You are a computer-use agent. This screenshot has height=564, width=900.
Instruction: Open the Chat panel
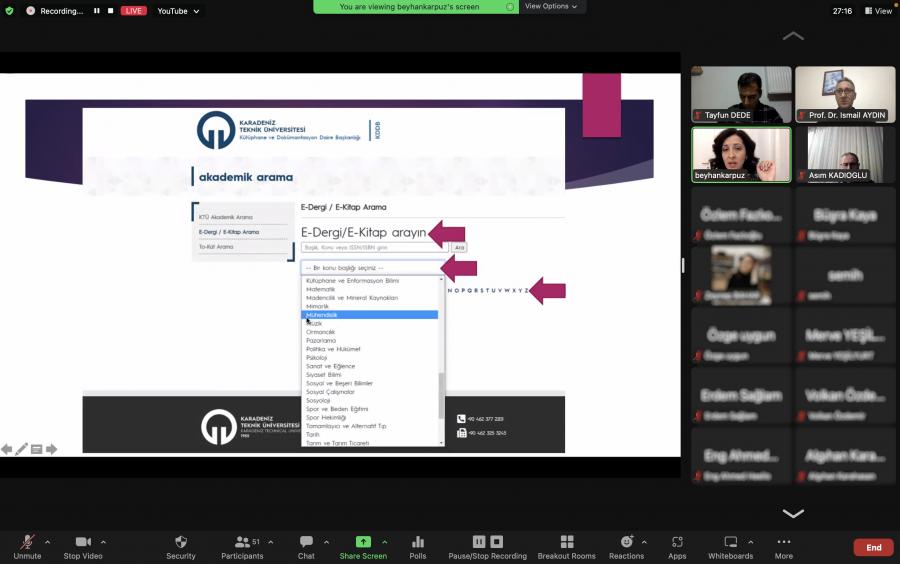coord(306,547)
